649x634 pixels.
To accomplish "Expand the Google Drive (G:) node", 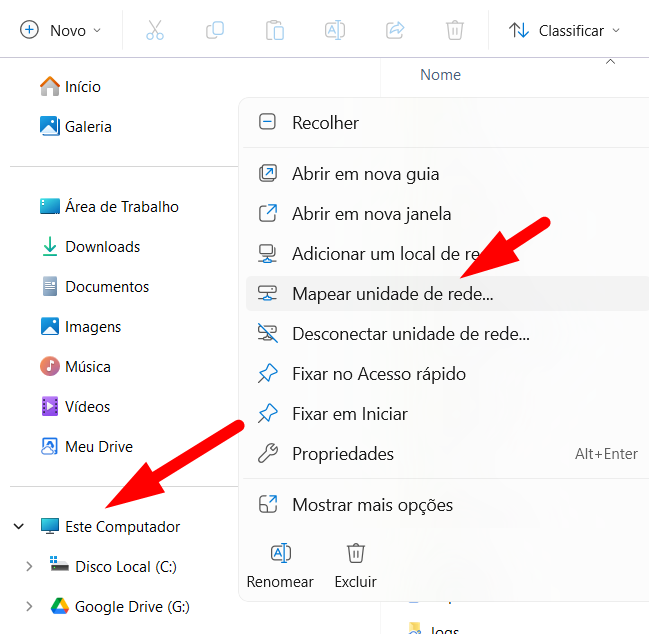I will point(29,607).
